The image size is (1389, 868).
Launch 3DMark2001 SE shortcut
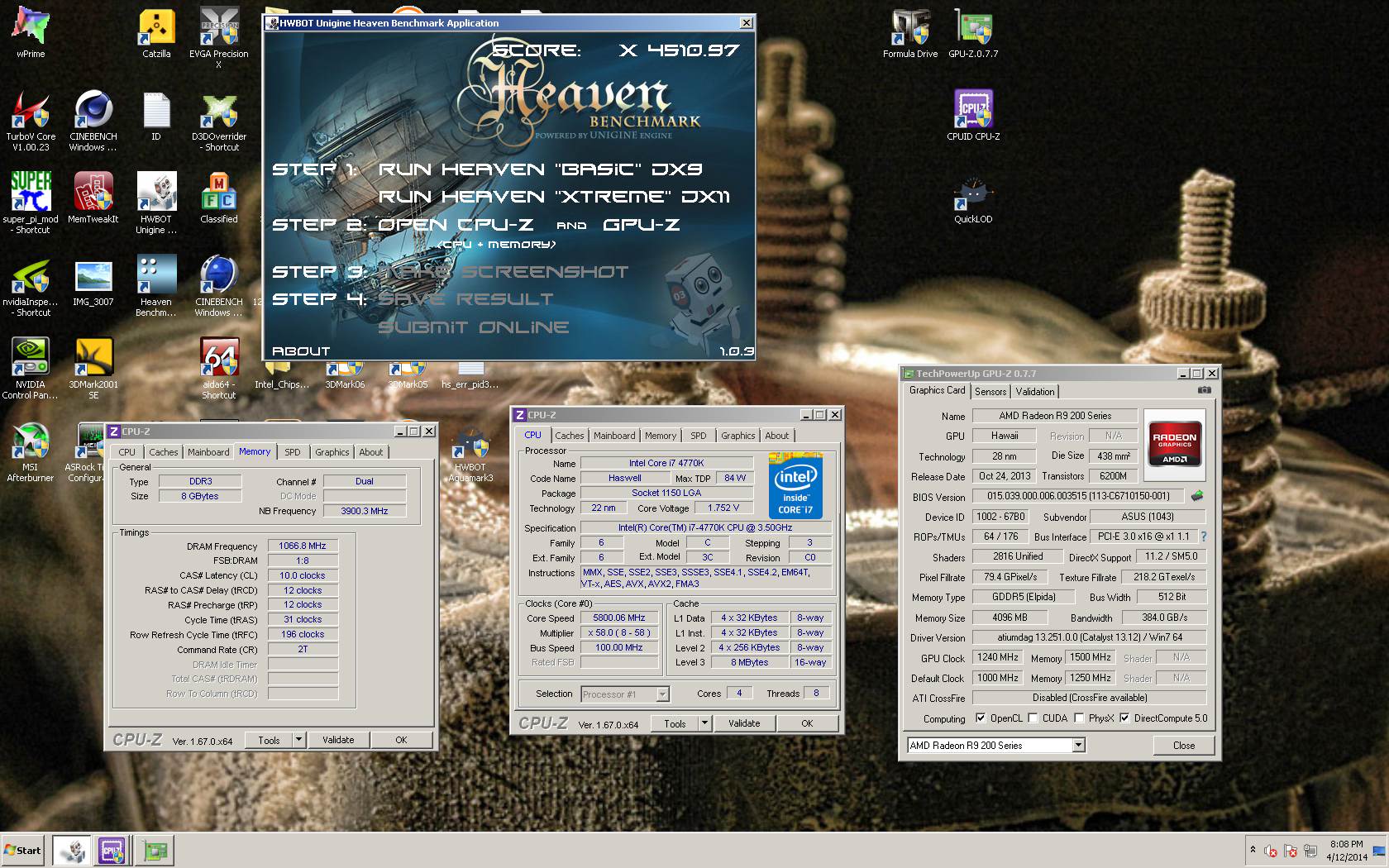tap(93, 368)
